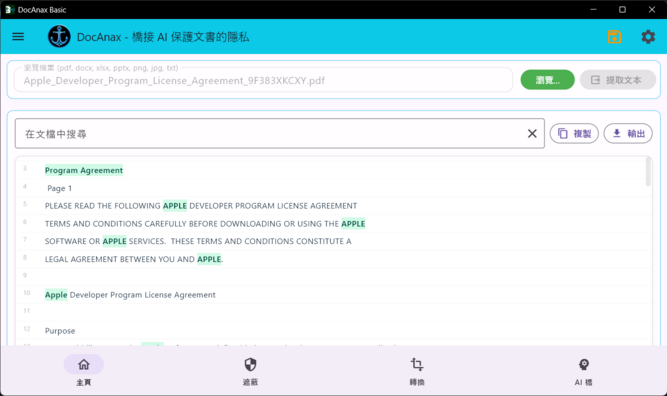Click 'Developer Program License Agreement' on line 10
The image size is (667, 396).
143,295
